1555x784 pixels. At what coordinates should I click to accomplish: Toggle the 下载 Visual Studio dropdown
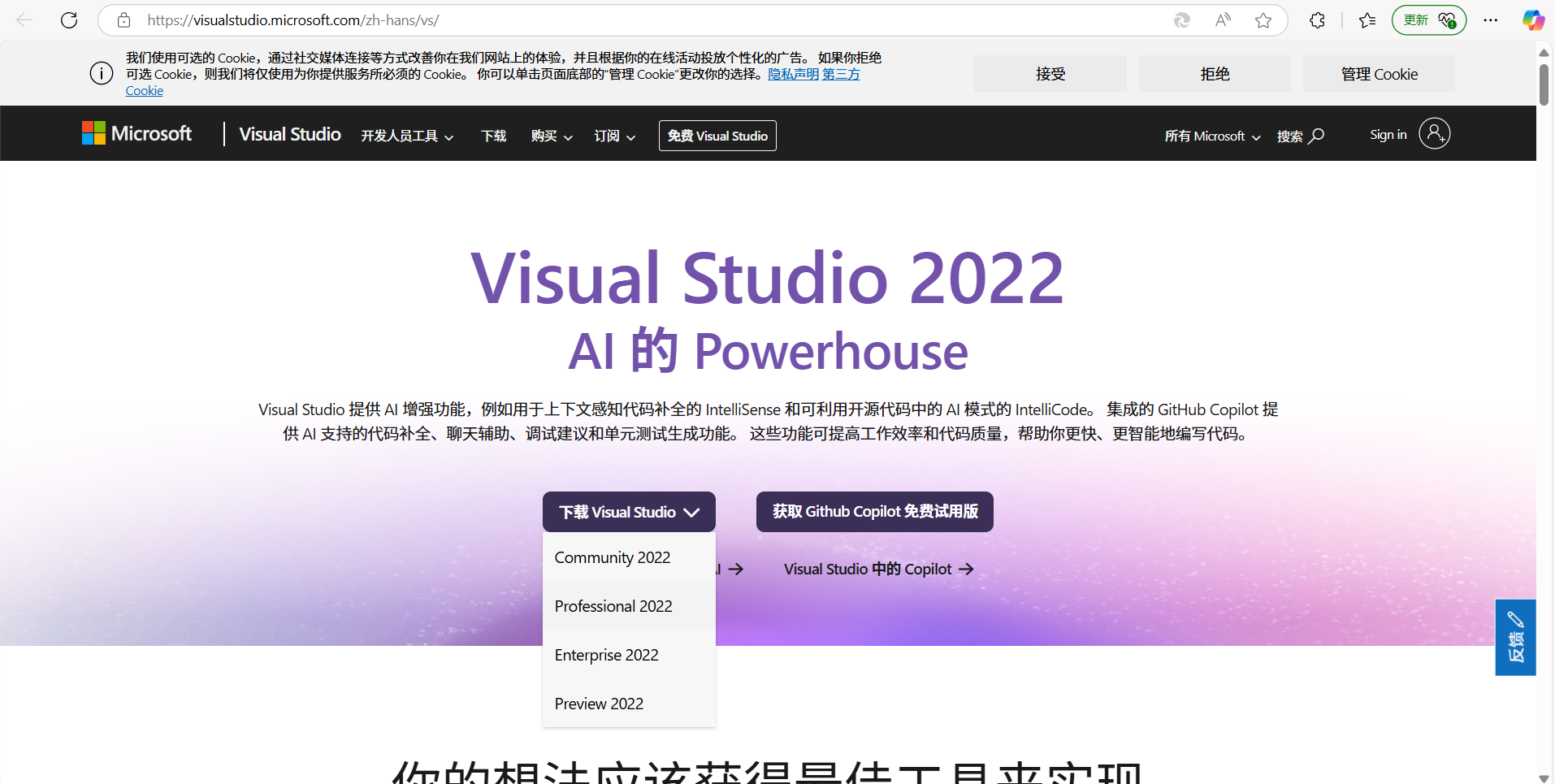tap(629, 512)
